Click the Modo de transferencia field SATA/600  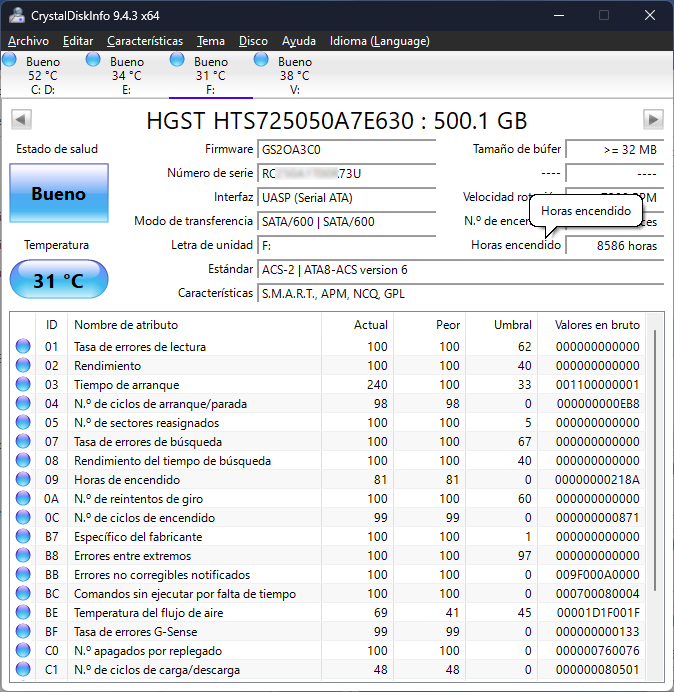click(347, 221)
